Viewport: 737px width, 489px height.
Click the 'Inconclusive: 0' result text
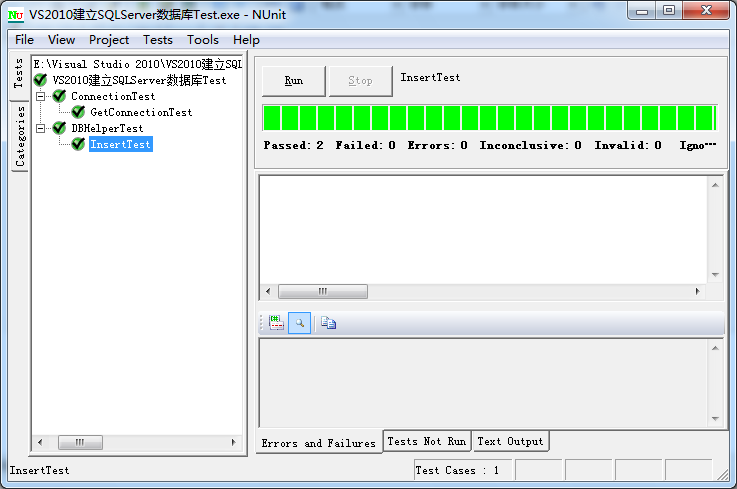530,145
